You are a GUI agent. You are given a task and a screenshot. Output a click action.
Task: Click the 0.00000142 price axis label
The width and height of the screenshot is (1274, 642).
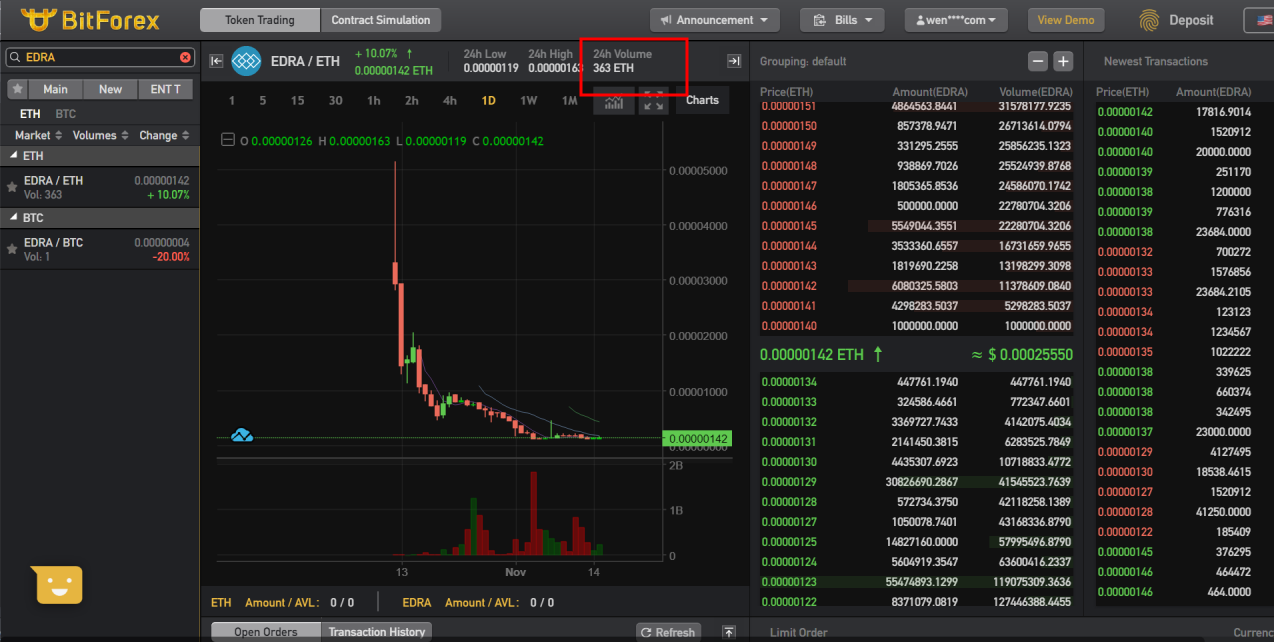[698, 438]
